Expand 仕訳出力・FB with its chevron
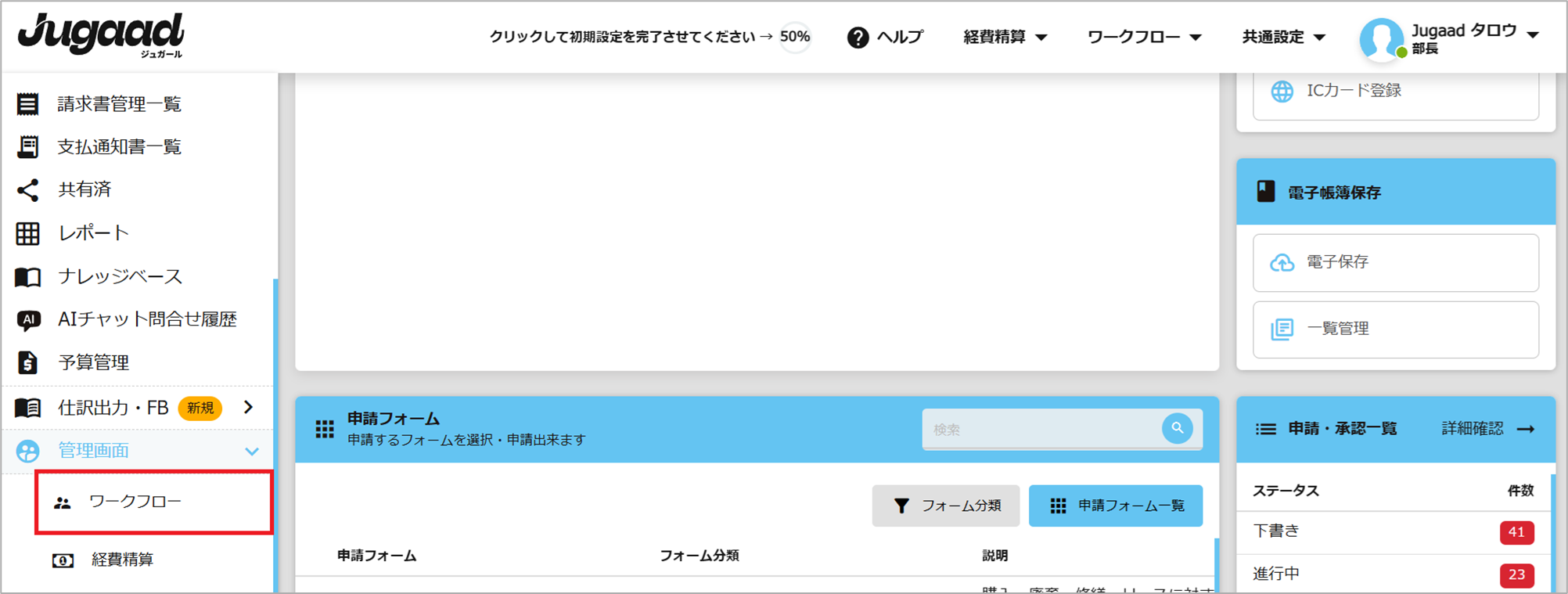The image size is (1568, 594). tap(248, 407)
